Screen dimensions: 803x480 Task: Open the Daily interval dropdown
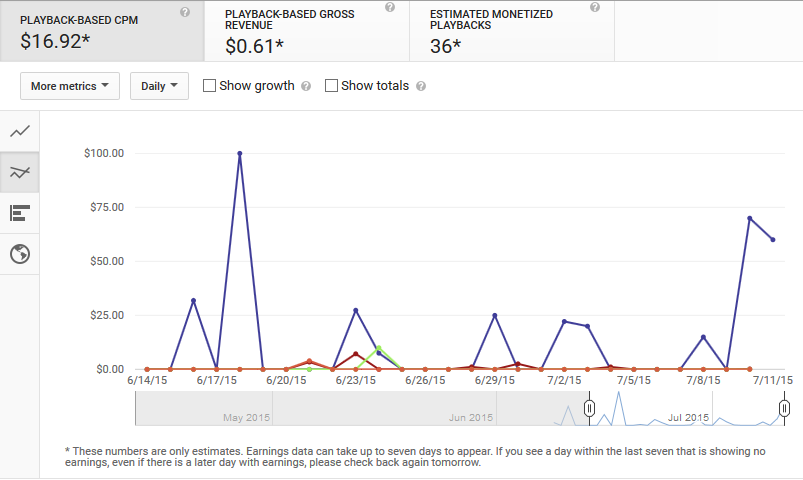159,86
